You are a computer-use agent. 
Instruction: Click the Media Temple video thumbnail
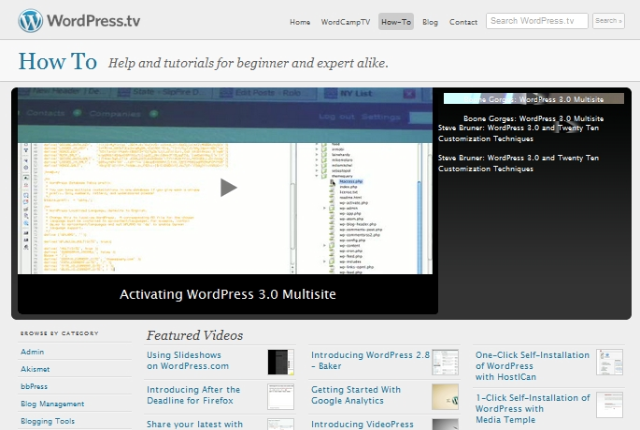point(609,405)
